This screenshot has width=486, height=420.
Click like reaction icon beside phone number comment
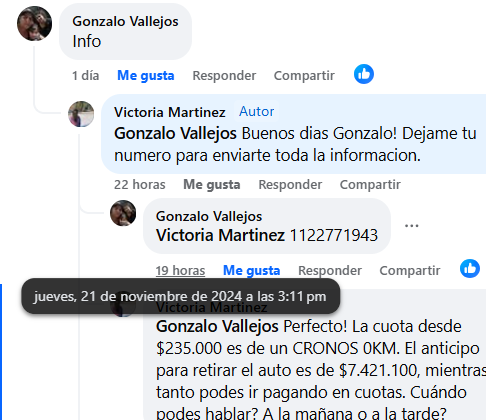(x=470, y=269)
